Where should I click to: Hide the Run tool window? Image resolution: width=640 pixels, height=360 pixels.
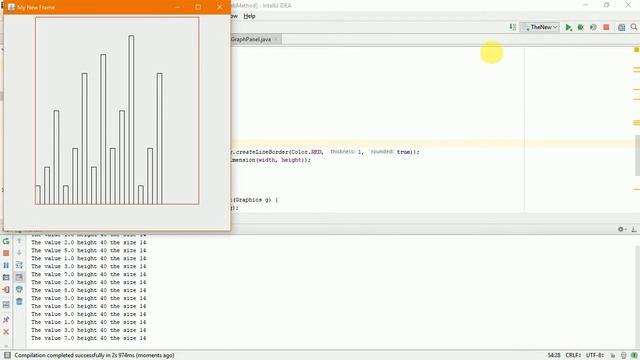[633, 229]
